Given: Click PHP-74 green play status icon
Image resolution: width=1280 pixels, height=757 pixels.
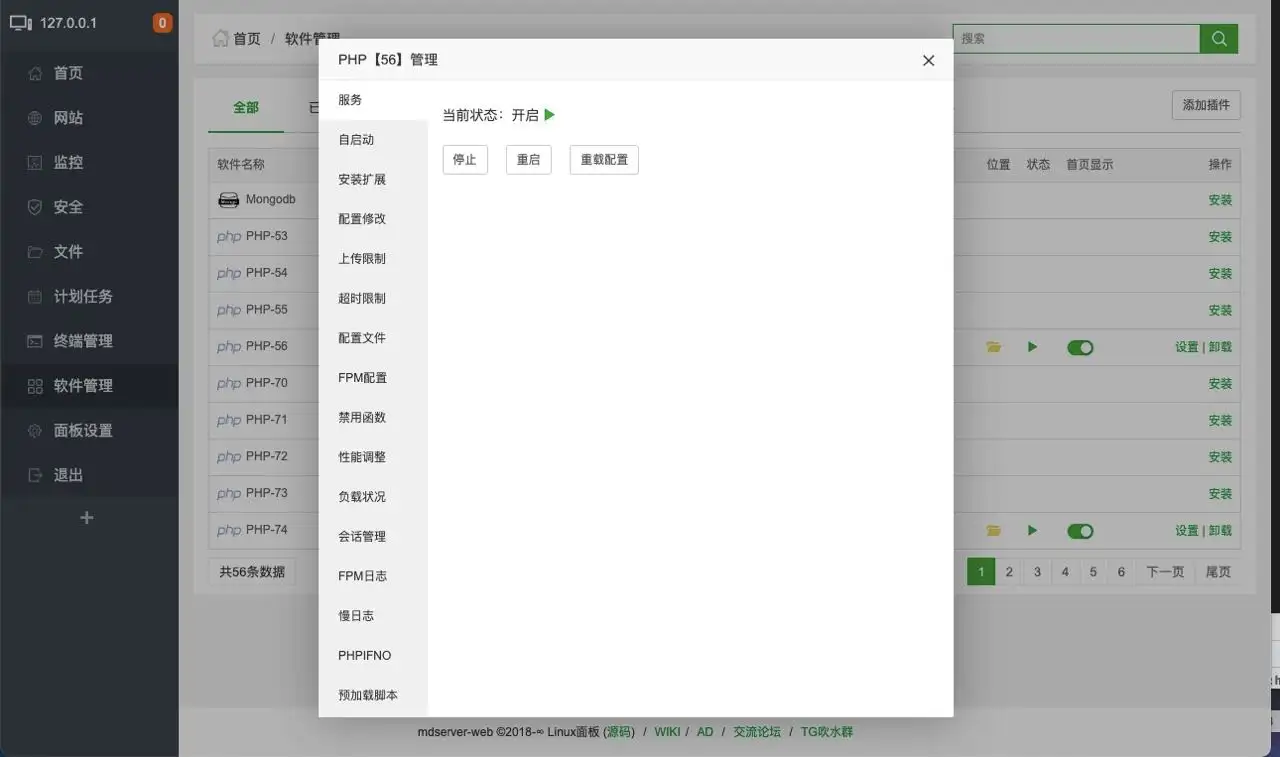Looking at the screenshot, I should pyautogui.click(x=1032, y=530).
